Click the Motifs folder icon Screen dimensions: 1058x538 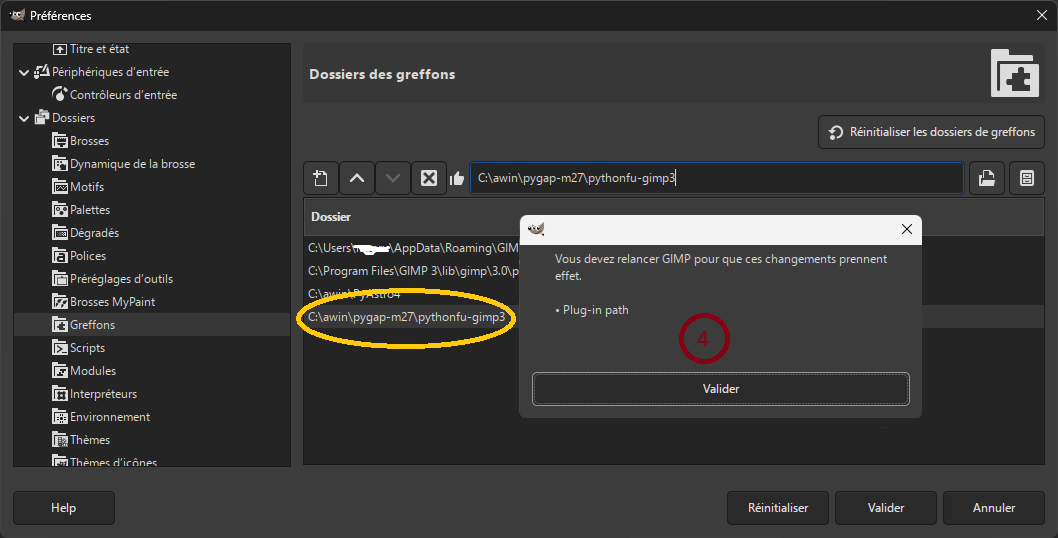(x=60, y=186)
